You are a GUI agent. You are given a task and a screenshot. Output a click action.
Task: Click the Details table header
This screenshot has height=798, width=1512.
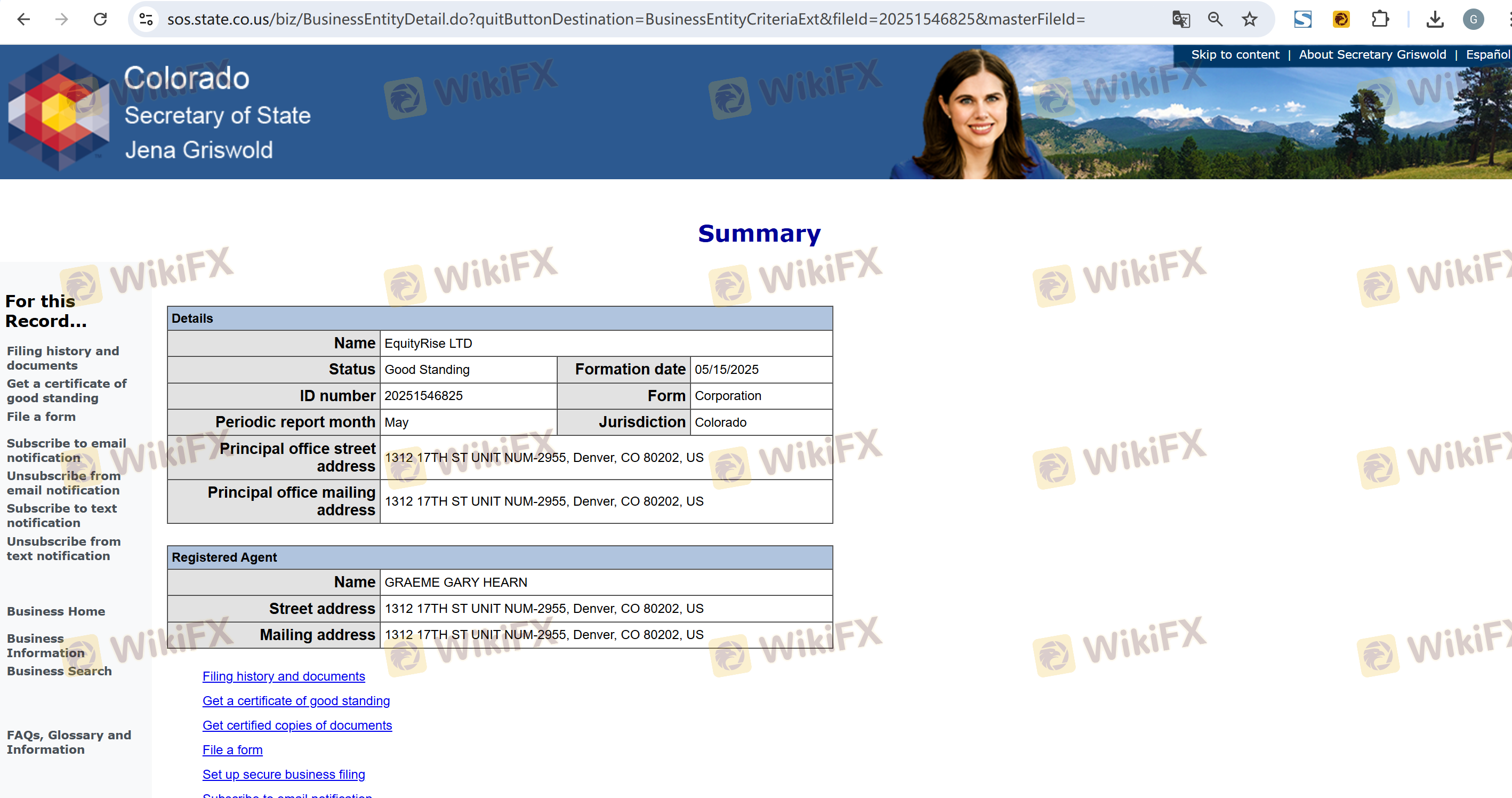[500, 318]
